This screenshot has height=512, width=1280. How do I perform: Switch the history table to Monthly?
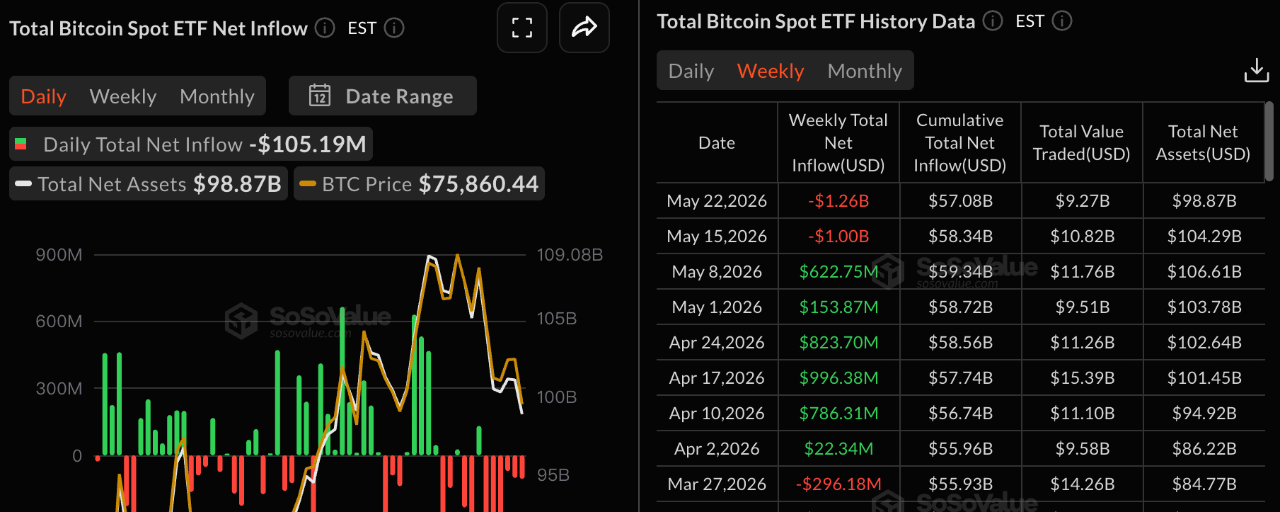(x=865, y=71)
